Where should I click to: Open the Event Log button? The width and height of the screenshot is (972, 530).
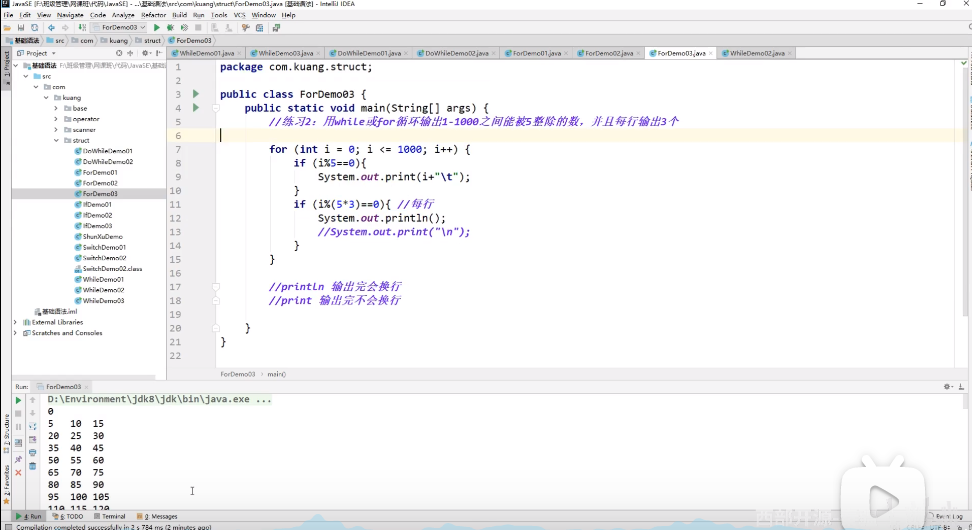coord(946,516)
